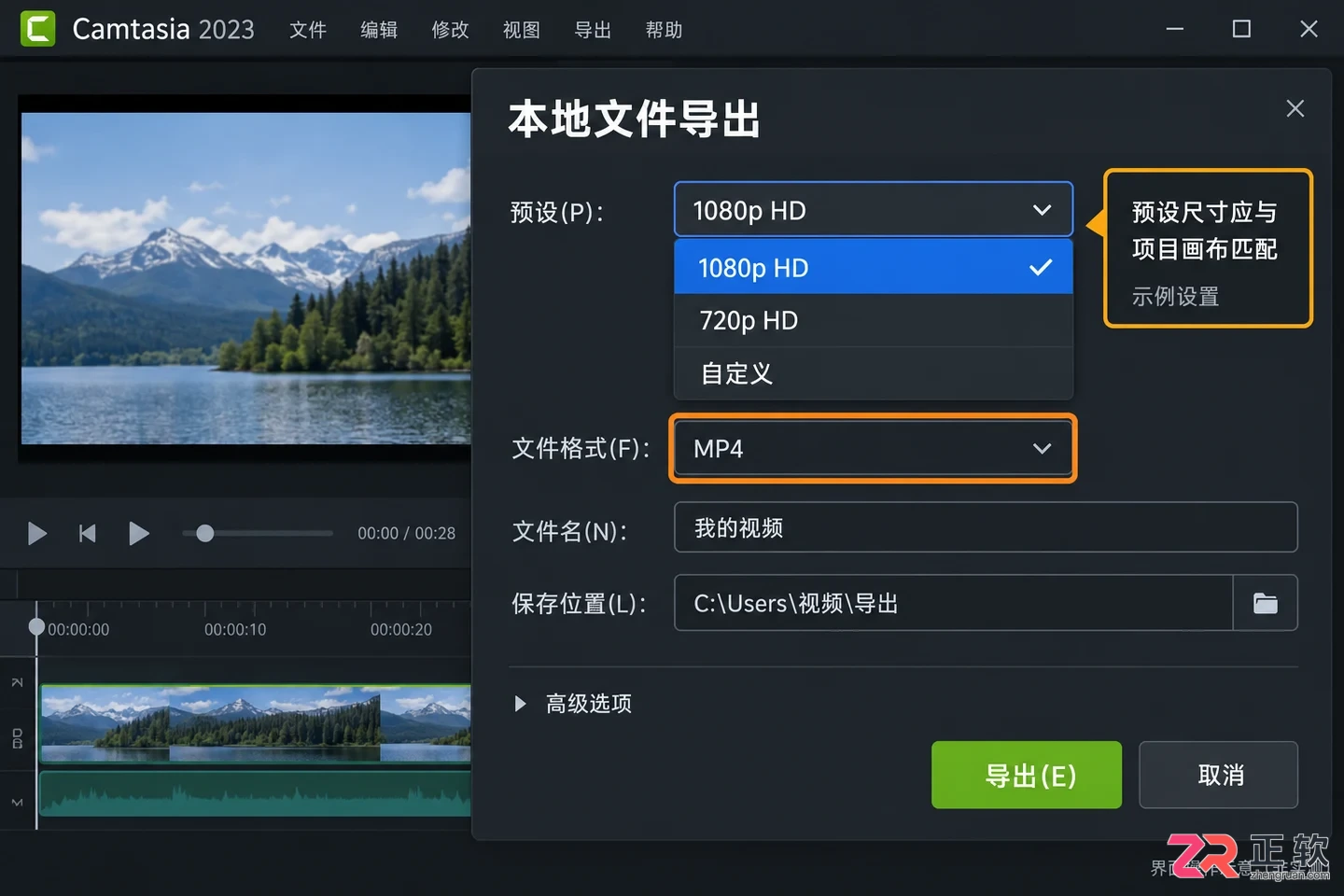Browse save location with the folder icon
Viewport: 1344px width, 896px height.
1265,603
